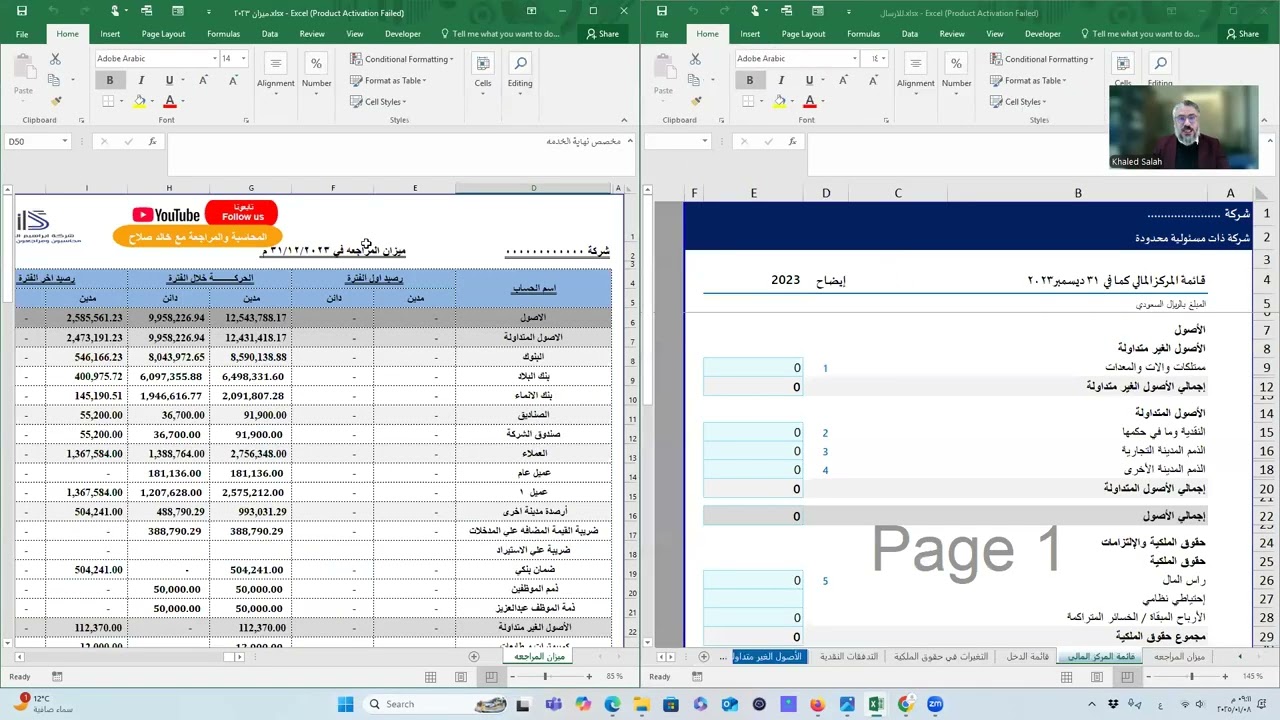Viewport: 1280px width, 720px height.
Task: Open File menu in left Excel window
Action: coord(22,33)
